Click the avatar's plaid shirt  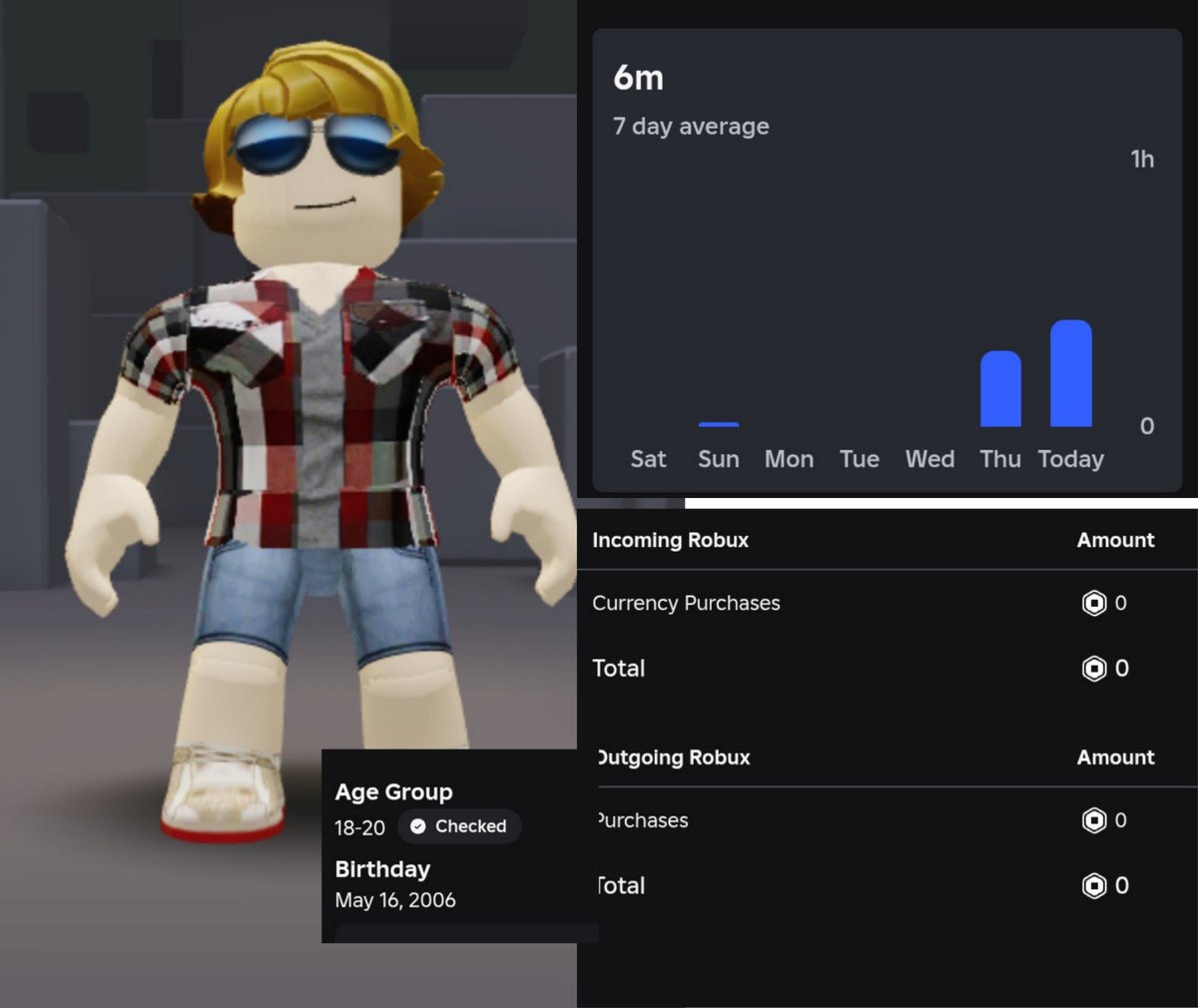pos(319,409)
